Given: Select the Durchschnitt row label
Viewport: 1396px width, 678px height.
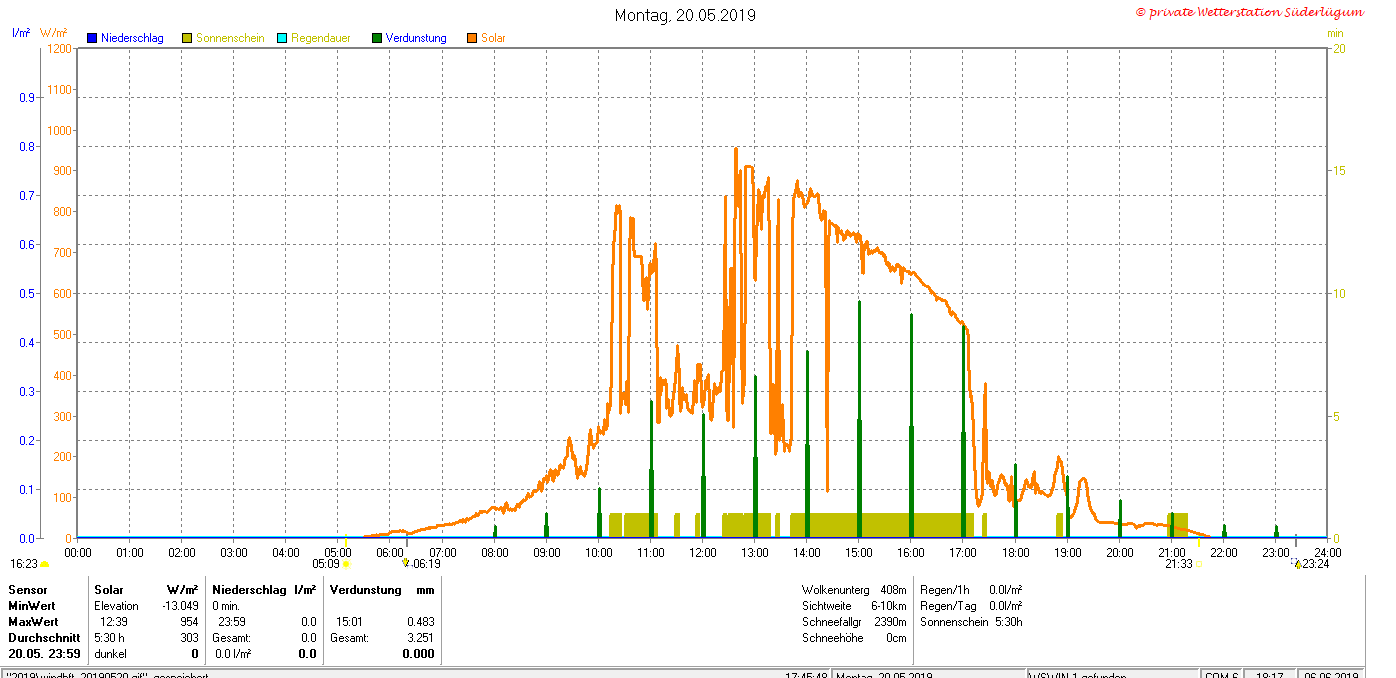Looking at the screenshot, I should 44,638.
